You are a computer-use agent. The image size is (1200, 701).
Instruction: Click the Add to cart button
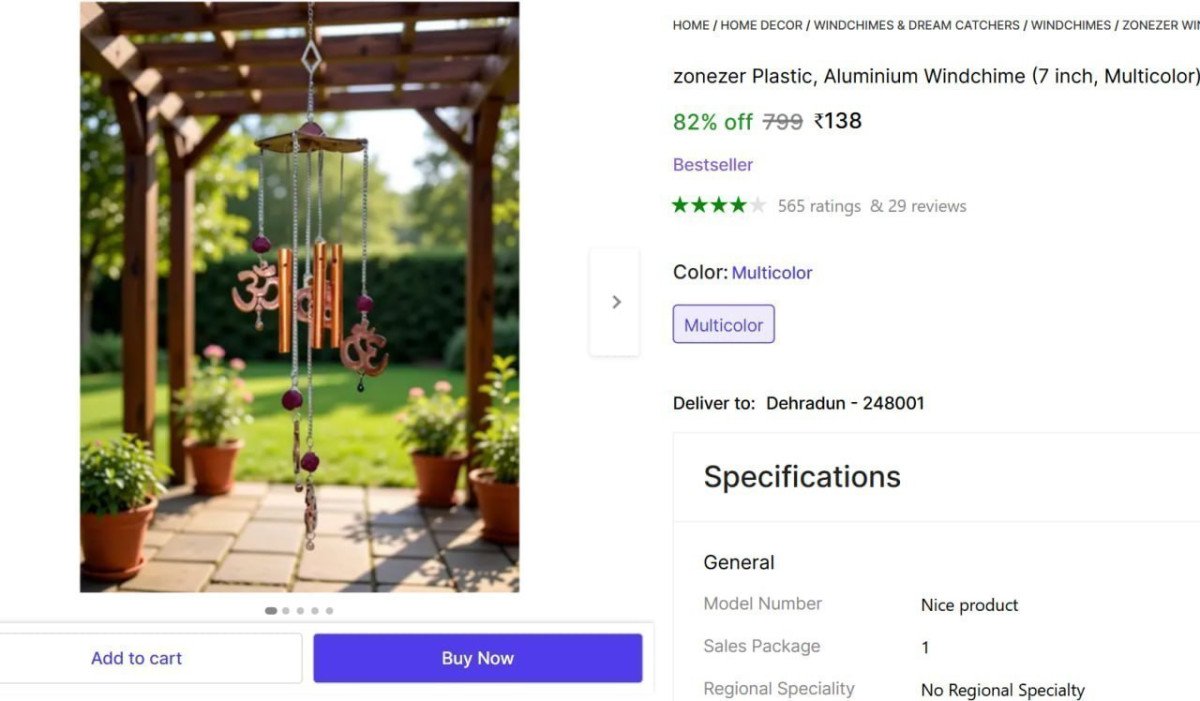(136, 657)
